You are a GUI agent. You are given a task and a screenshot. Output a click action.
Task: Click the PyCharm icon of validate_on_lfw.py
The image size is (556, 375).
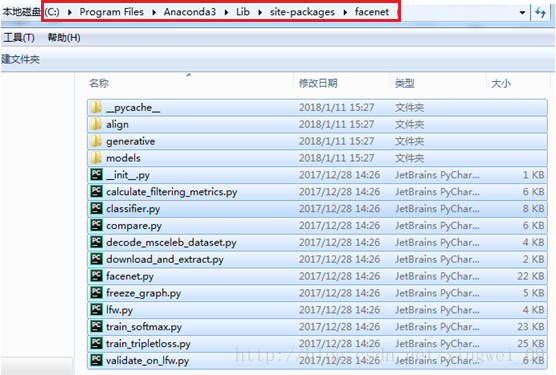click(x=96, y=360)
